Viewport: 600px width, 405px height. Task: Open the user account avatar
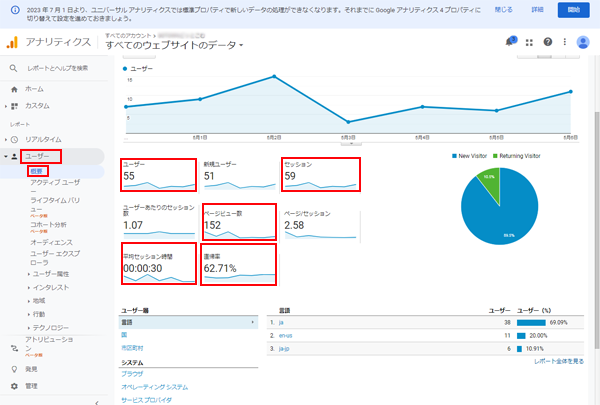coord(583,42)
